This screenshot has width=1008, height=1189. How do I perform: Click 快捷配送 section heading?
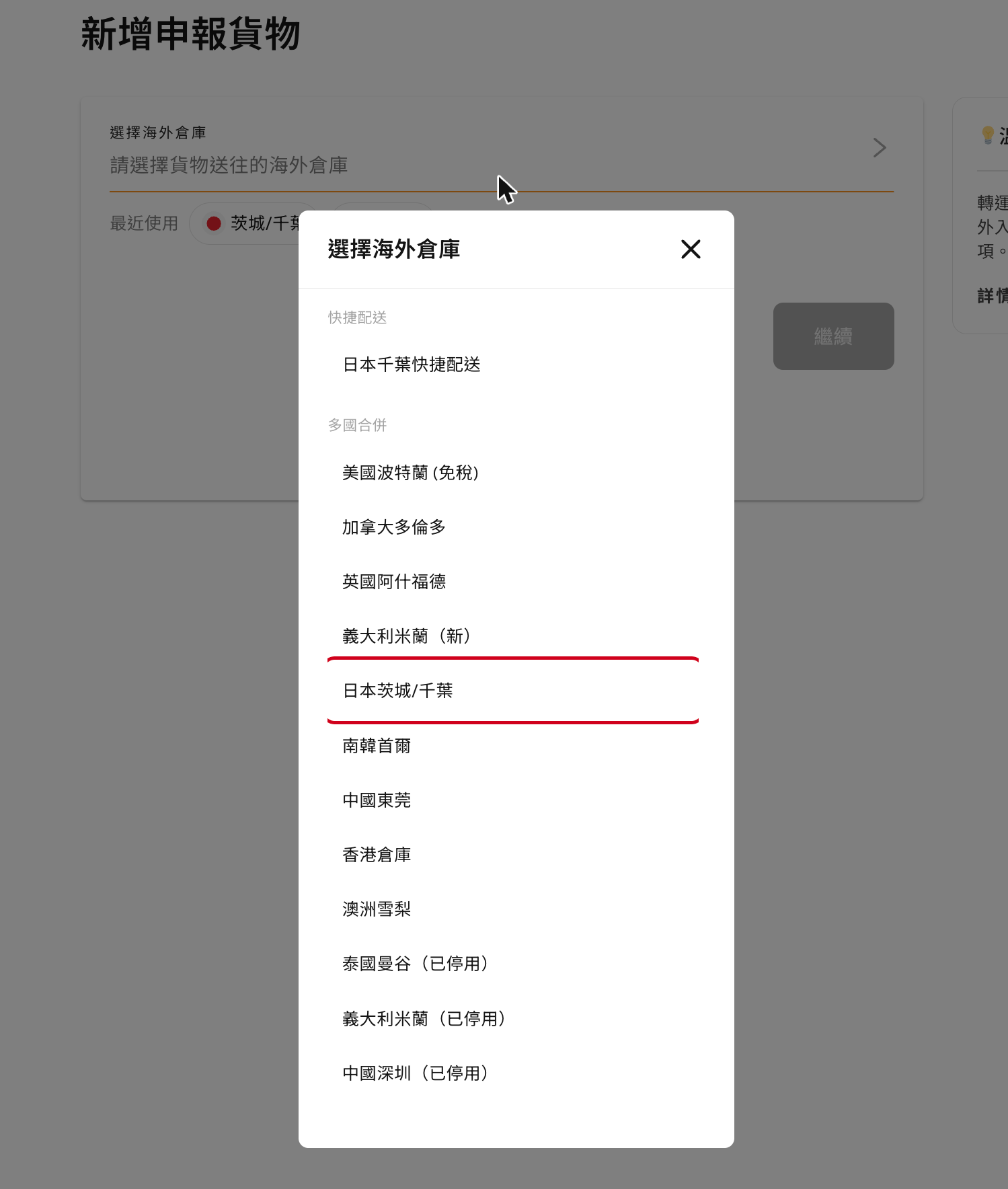[x=357, y=318]
